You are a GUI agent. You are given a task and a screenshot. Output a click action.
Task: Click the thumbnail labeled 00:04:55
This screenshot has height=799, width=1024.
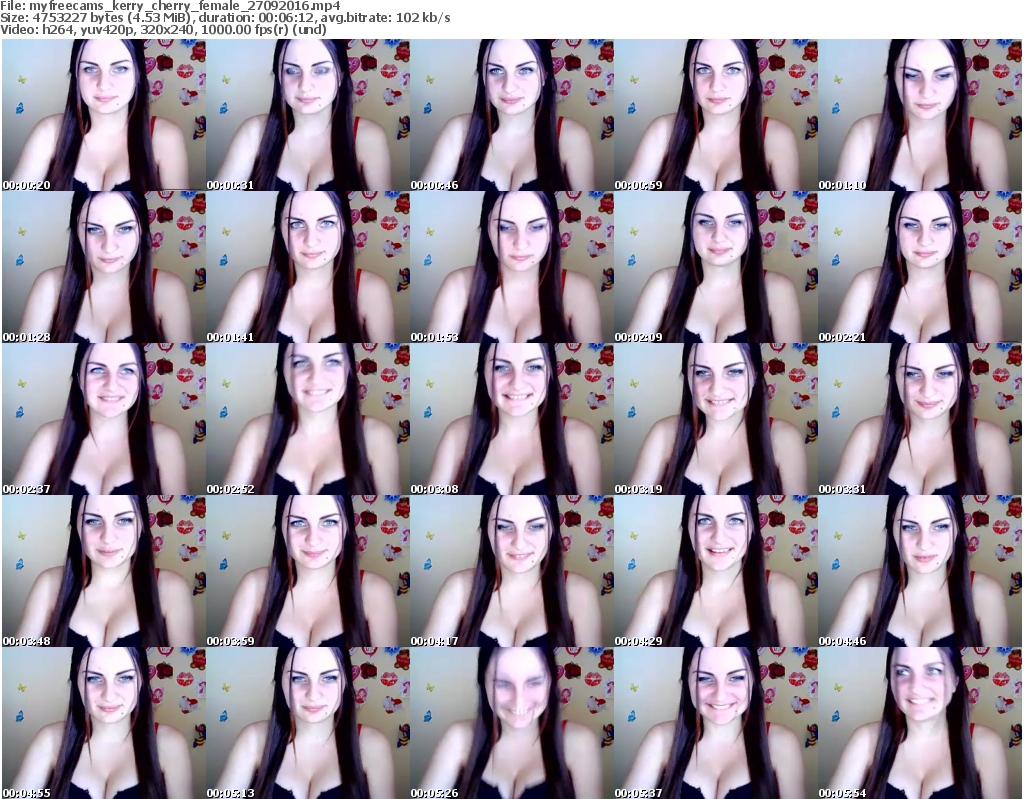tap(103, 723)
